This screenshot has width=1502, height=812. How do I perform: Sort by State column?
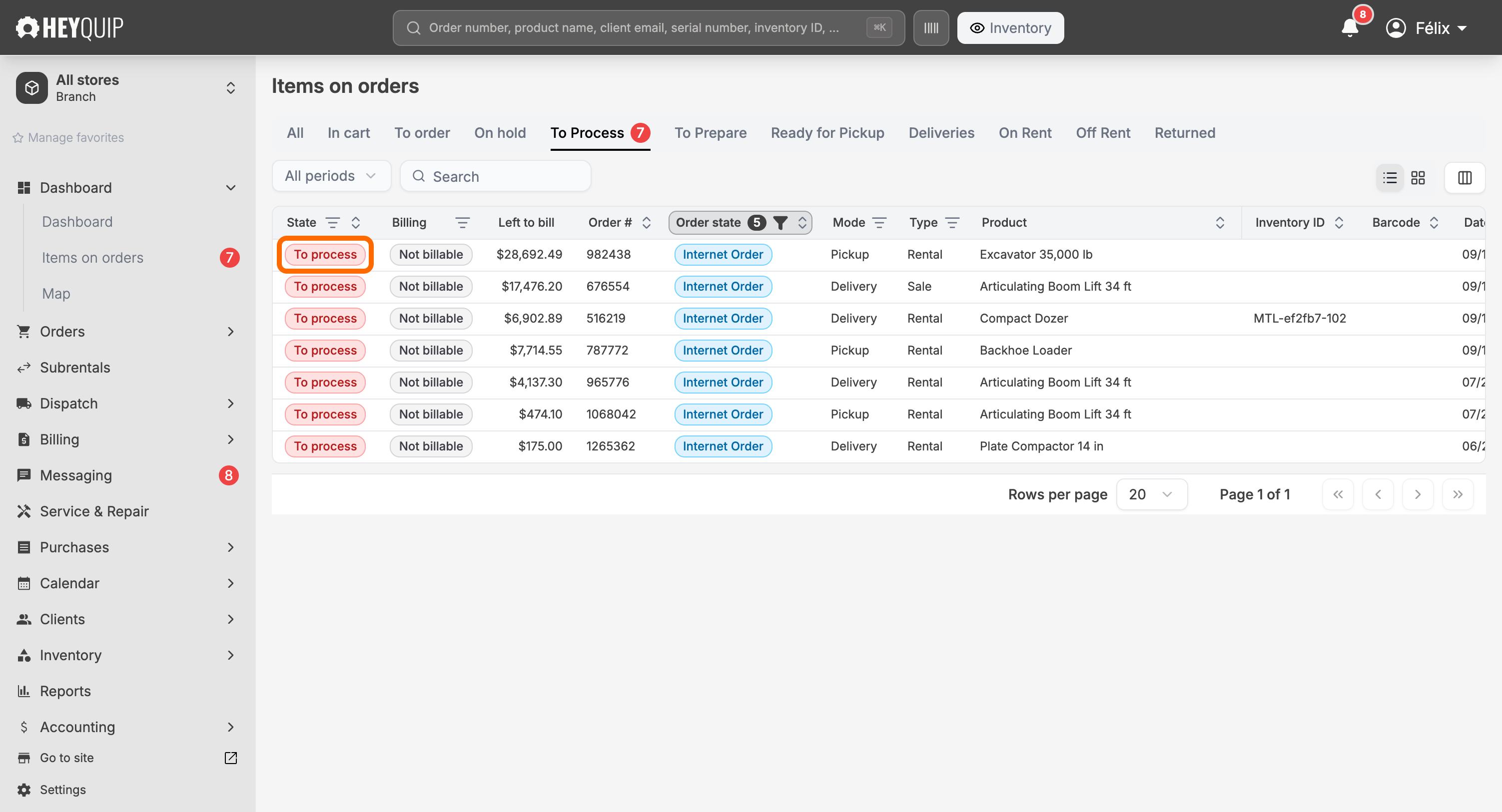click(356, 223)
